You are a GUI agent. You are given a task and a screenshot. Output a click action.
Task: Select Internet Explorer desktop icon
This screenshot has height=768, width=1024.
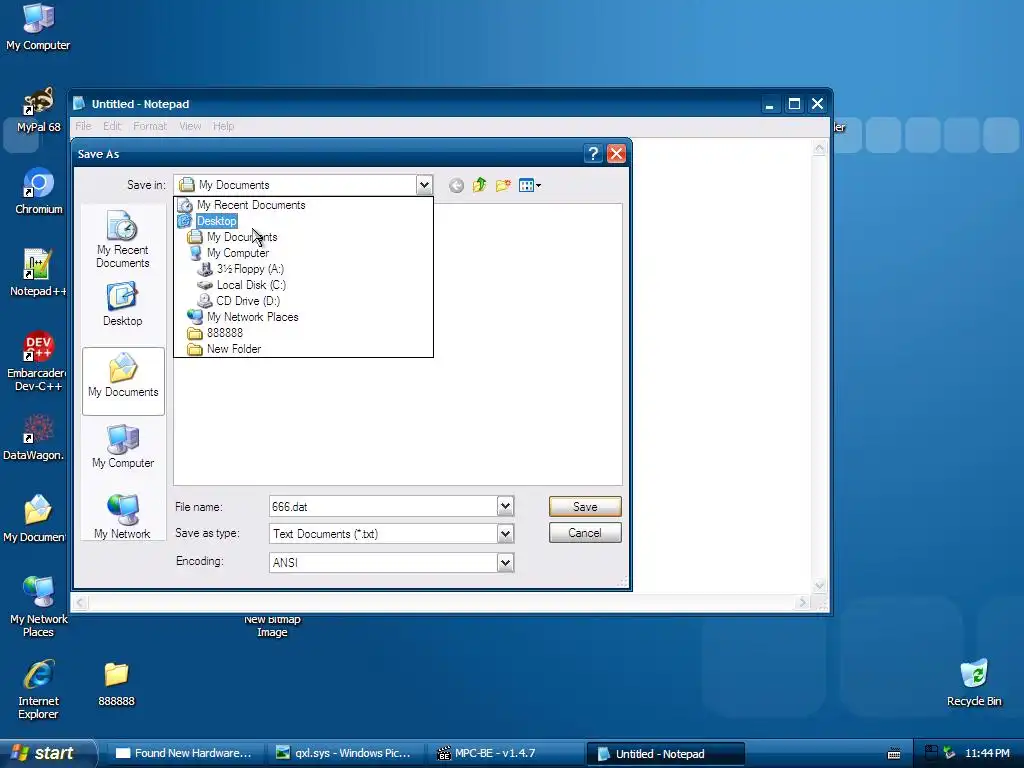coord(39,689)
